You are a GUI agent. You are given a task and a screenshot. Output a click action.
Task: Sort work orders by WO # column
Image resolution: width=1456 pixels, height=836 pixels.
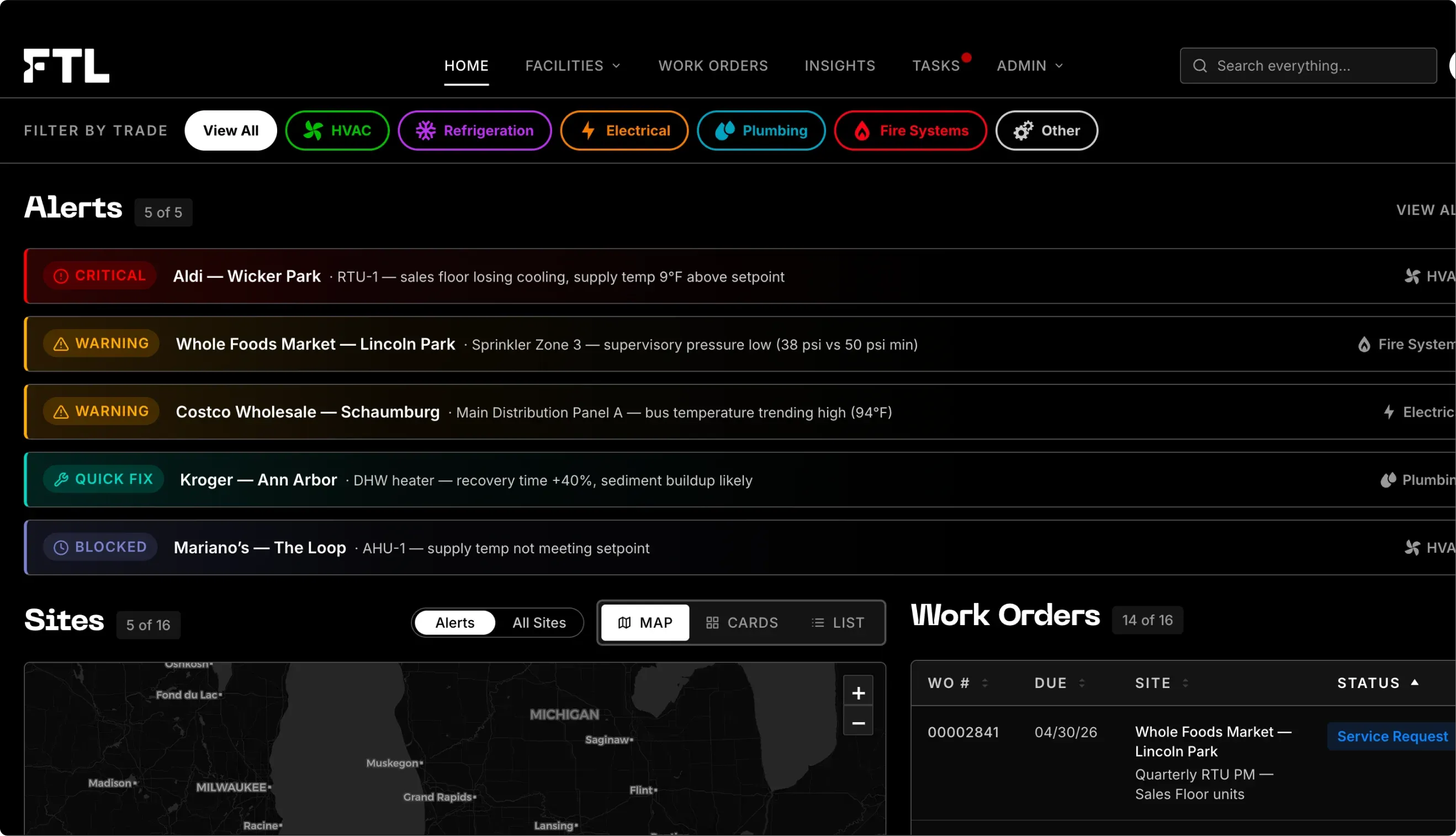click(x=957, y=682)
